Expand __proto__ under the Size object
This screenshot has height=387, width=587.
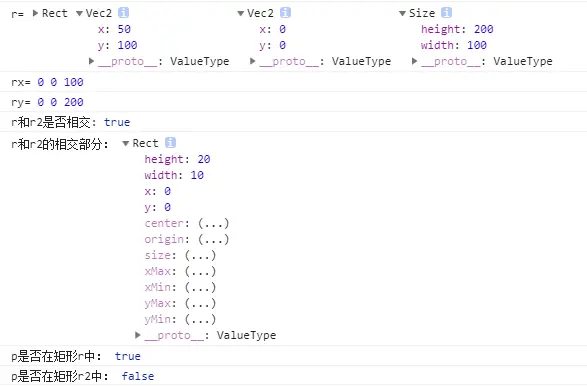pyautogui.click(x=414, y=61)
